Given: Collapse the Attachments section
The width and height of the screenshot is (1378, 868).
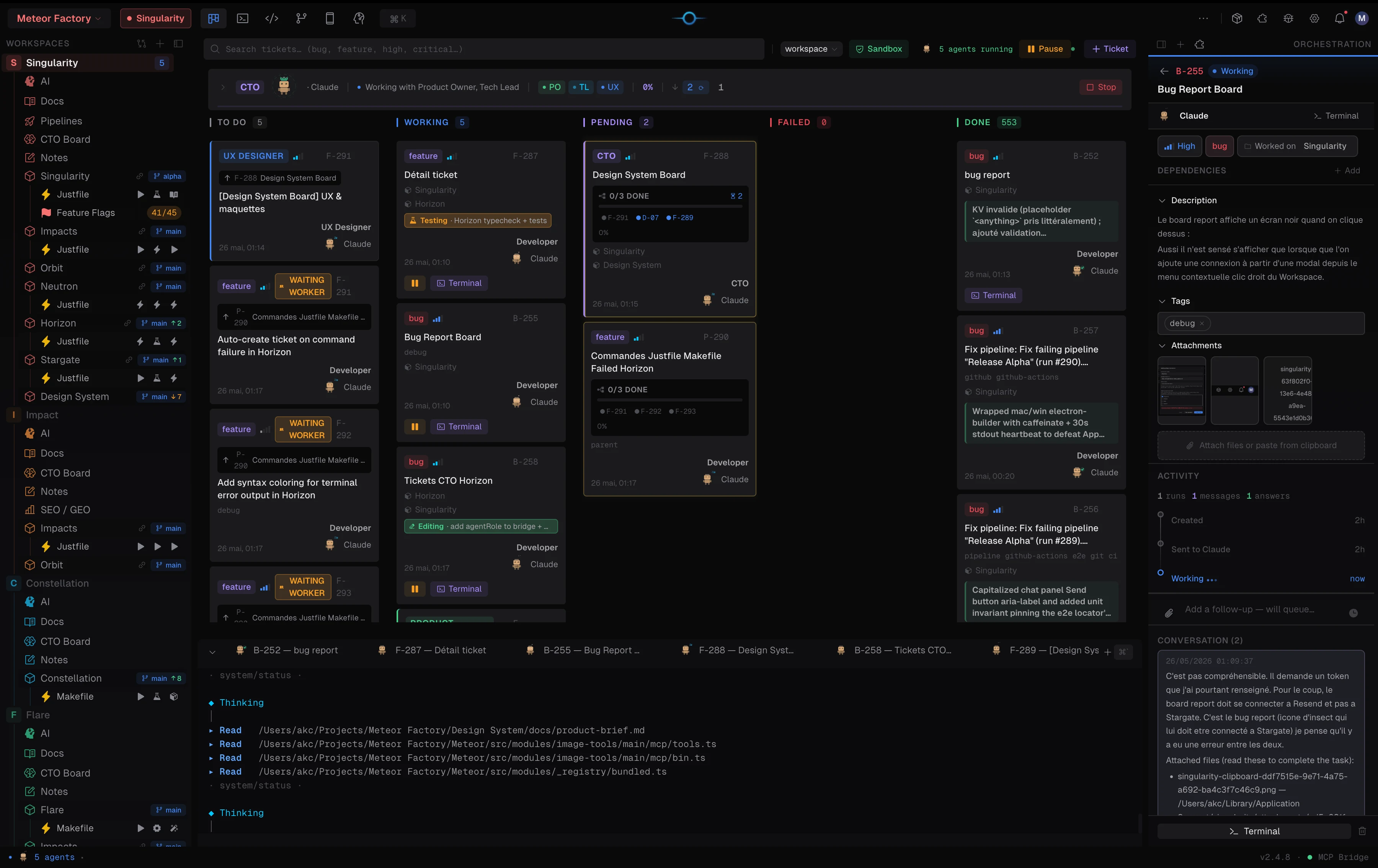Looking at the screenshot, I should [1162, 346].
